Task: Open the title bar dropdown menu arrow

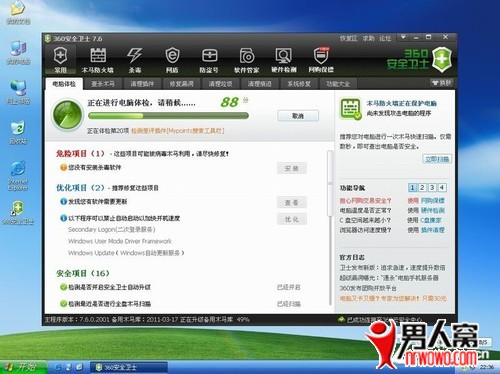Action: [403, 37]
